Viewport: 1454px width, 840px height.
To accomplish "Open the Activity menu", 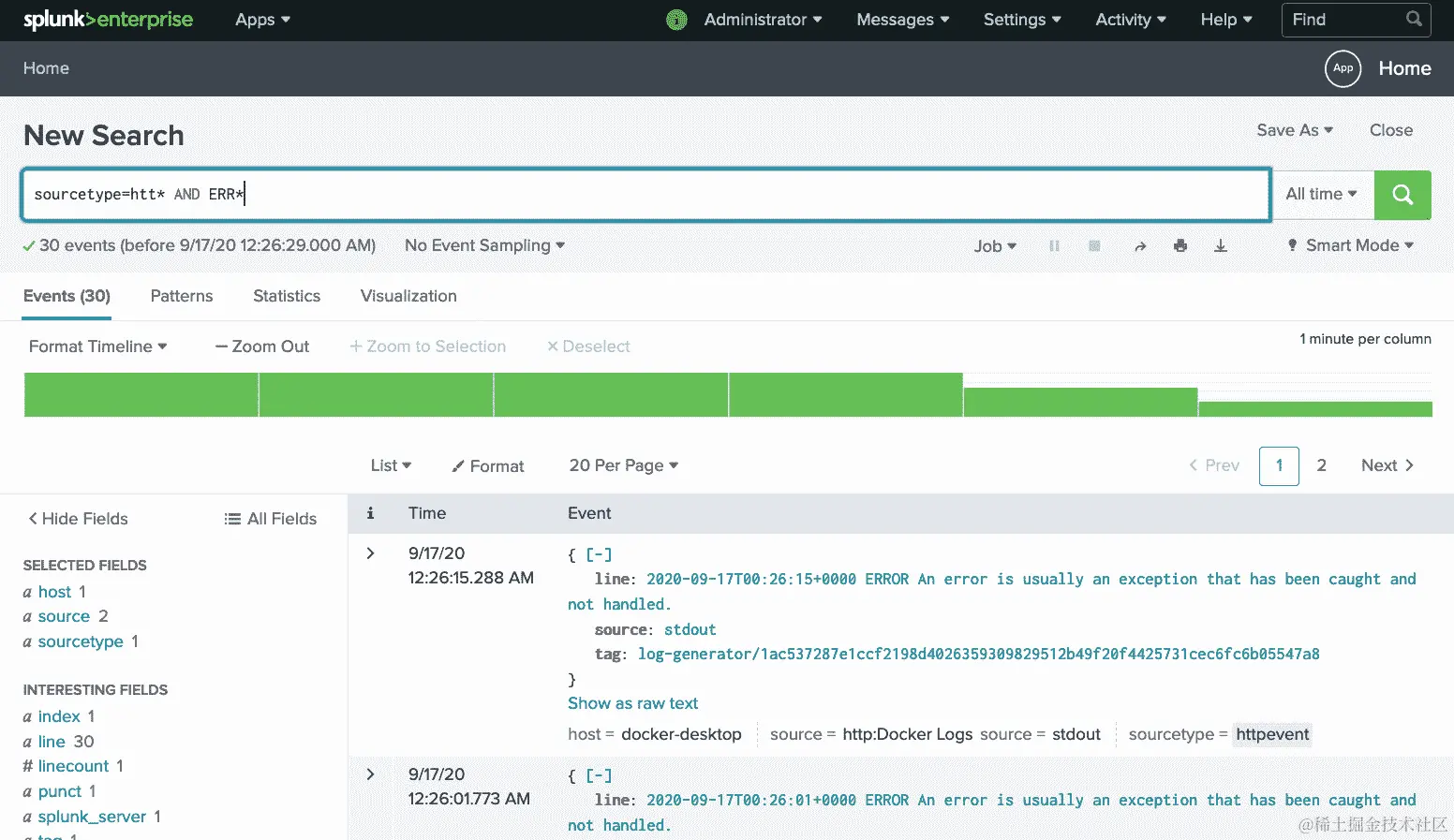I will 1131,20.
